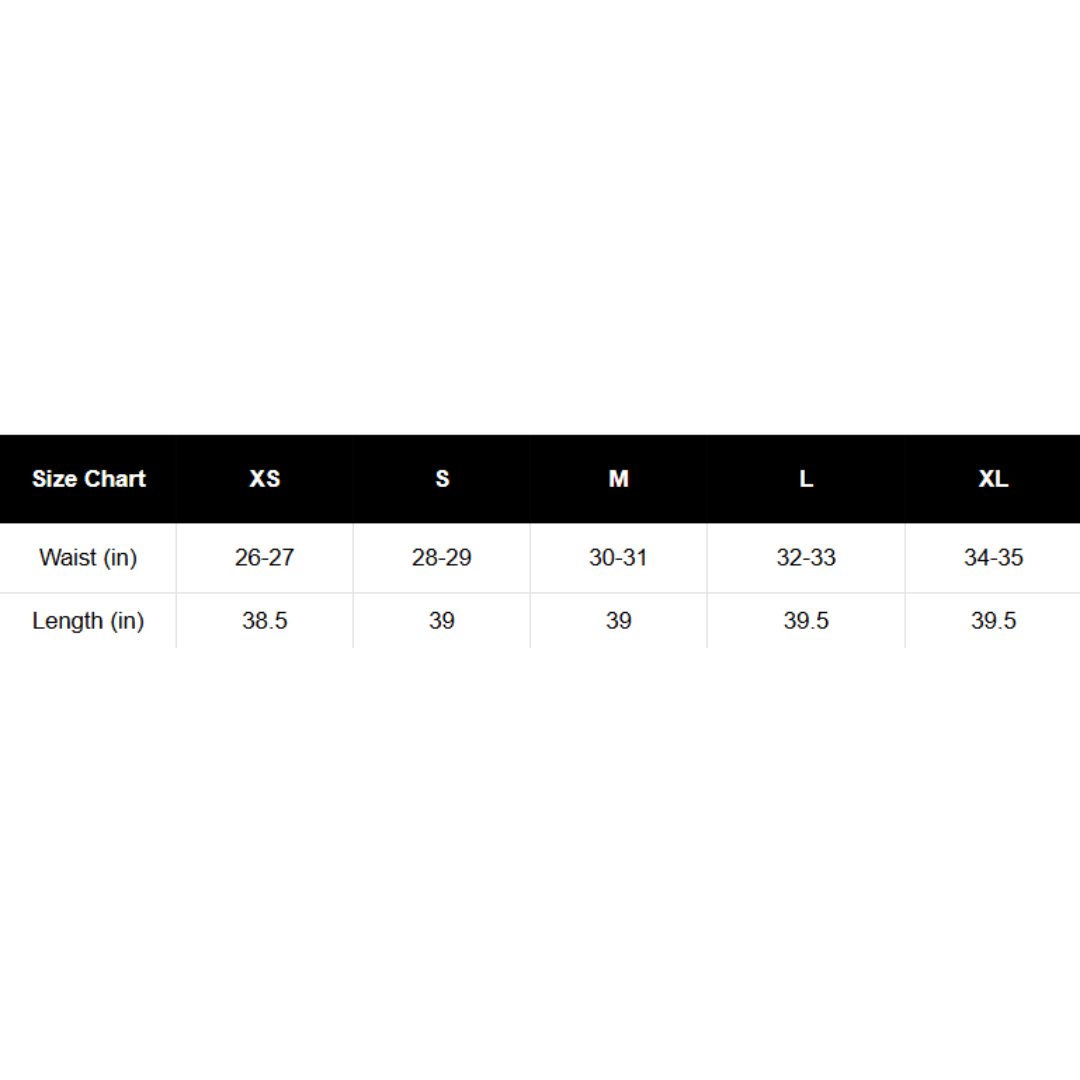Select the XS column header
The image size is (1080, 1080).
(x=265, y=479)
